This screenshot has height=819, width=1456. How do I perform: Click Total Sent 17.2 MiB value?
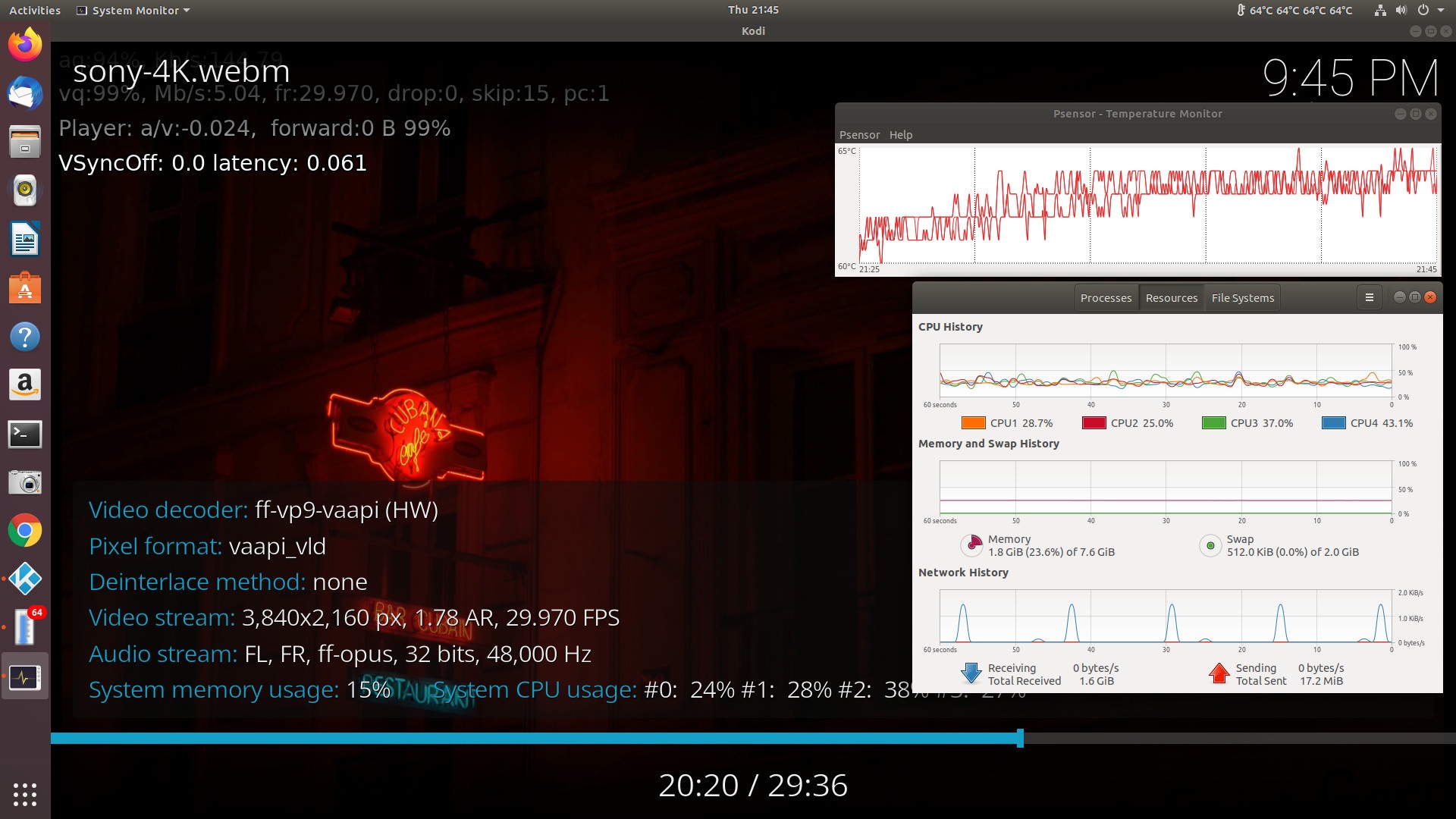[1321, 681]
